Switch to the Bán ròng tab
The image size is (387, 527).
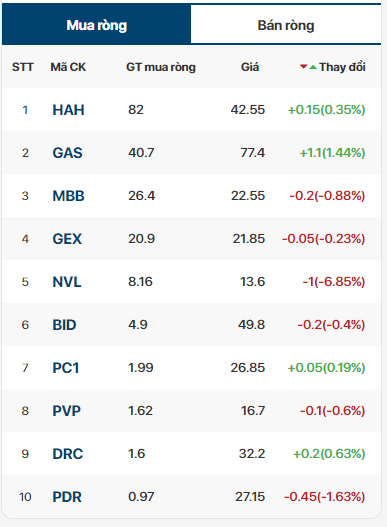(x=286, y=26)
